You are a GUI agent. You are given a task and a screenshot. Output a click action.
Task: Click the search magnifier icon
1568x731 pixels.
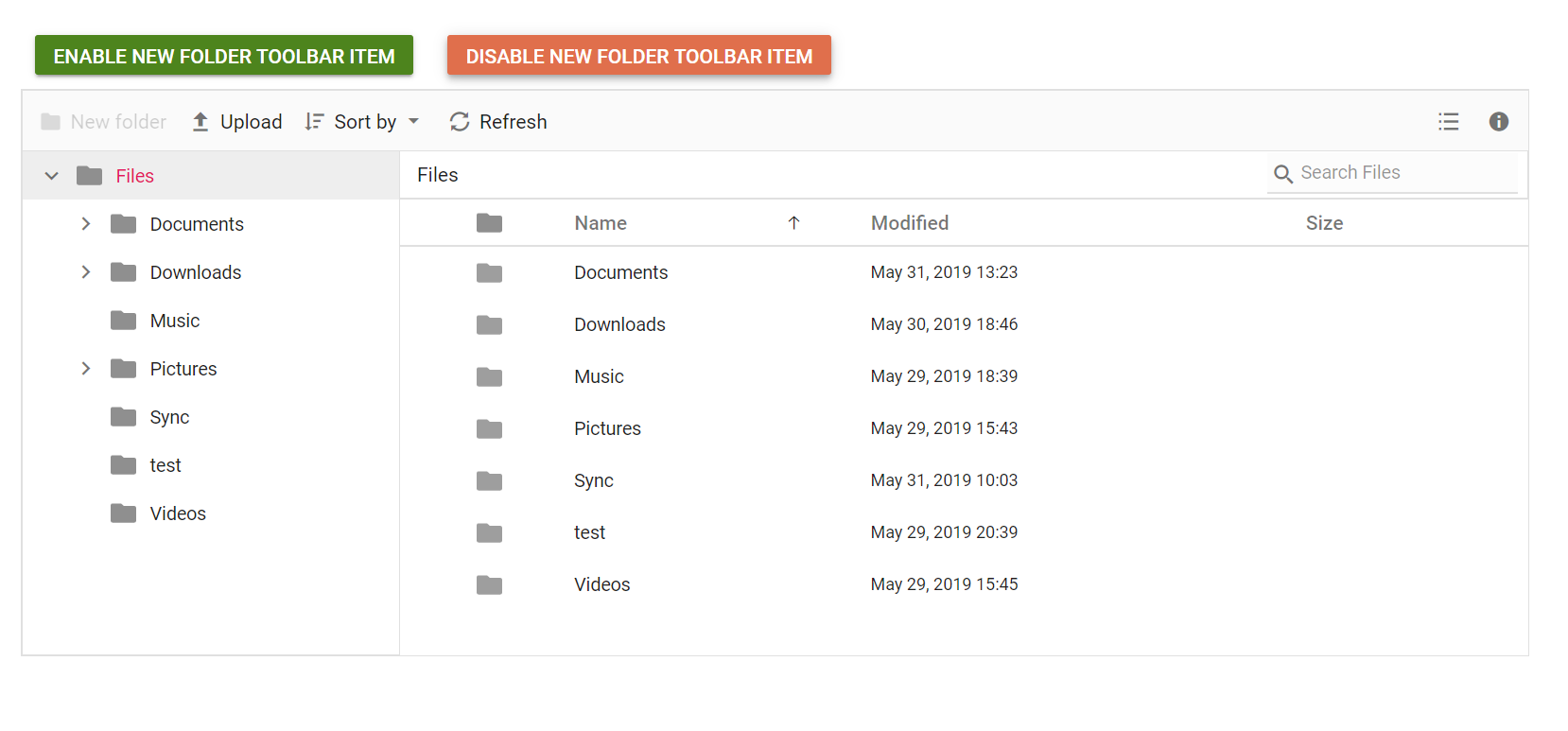tap(1283, 174)
